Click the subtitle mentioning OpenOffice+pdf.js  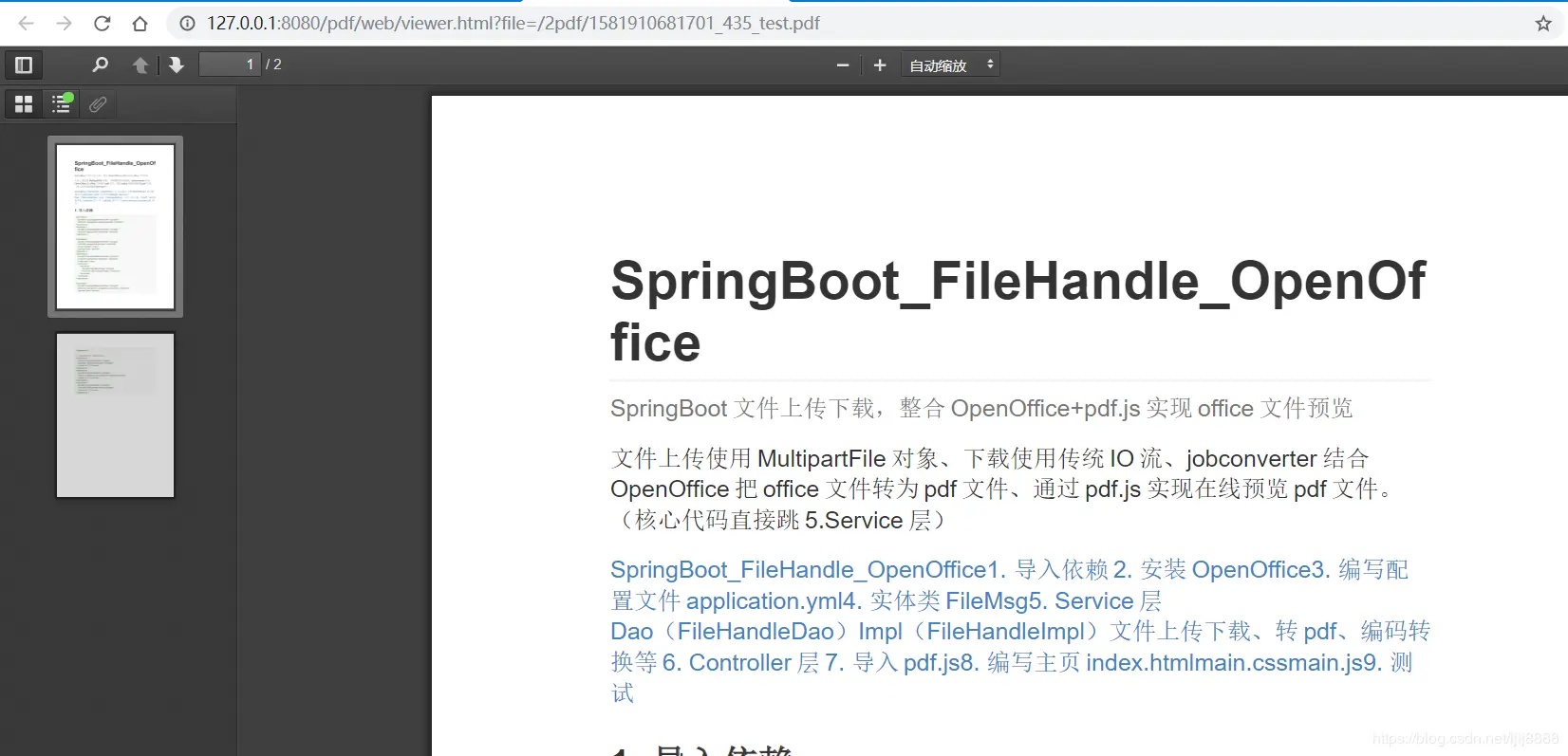pyautogui.click(x=981, y=409)
